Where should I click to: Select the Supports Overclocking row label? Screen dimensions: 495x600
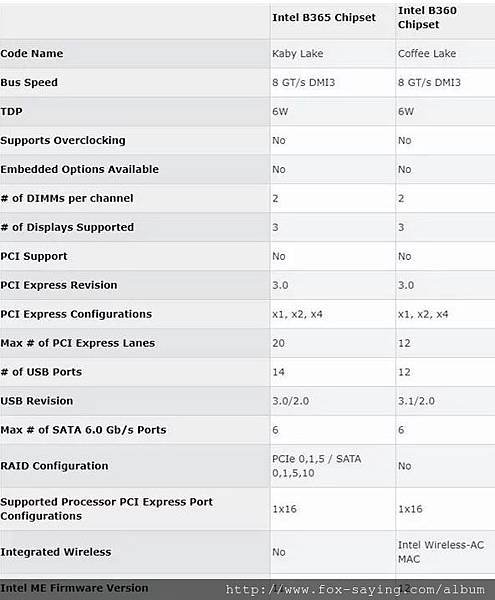coord(63,140)
